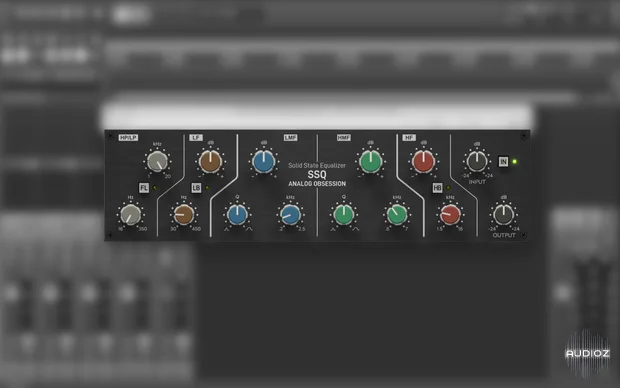Click the LED next to LB button
Image resolution: width=620 pixels, height=388 pixels.
pos(208,187)
